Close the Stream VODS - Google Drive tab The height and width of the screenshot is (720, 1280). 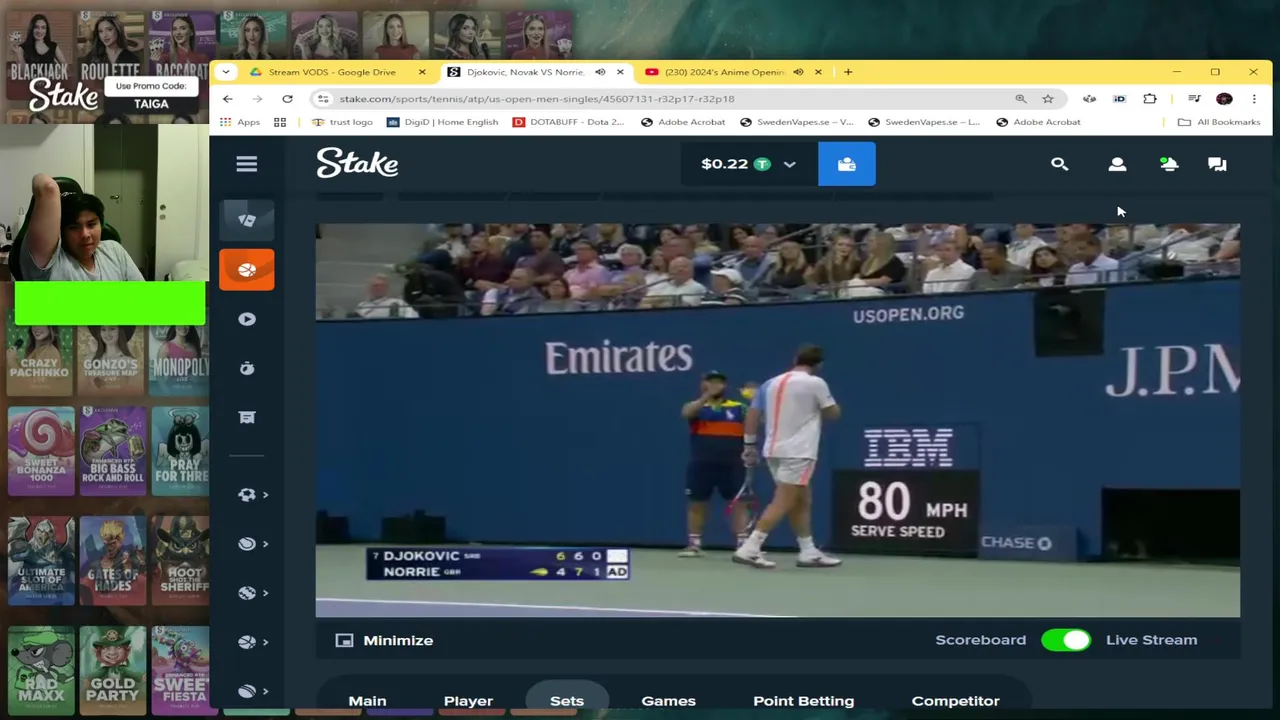click(x=422, y=72)
